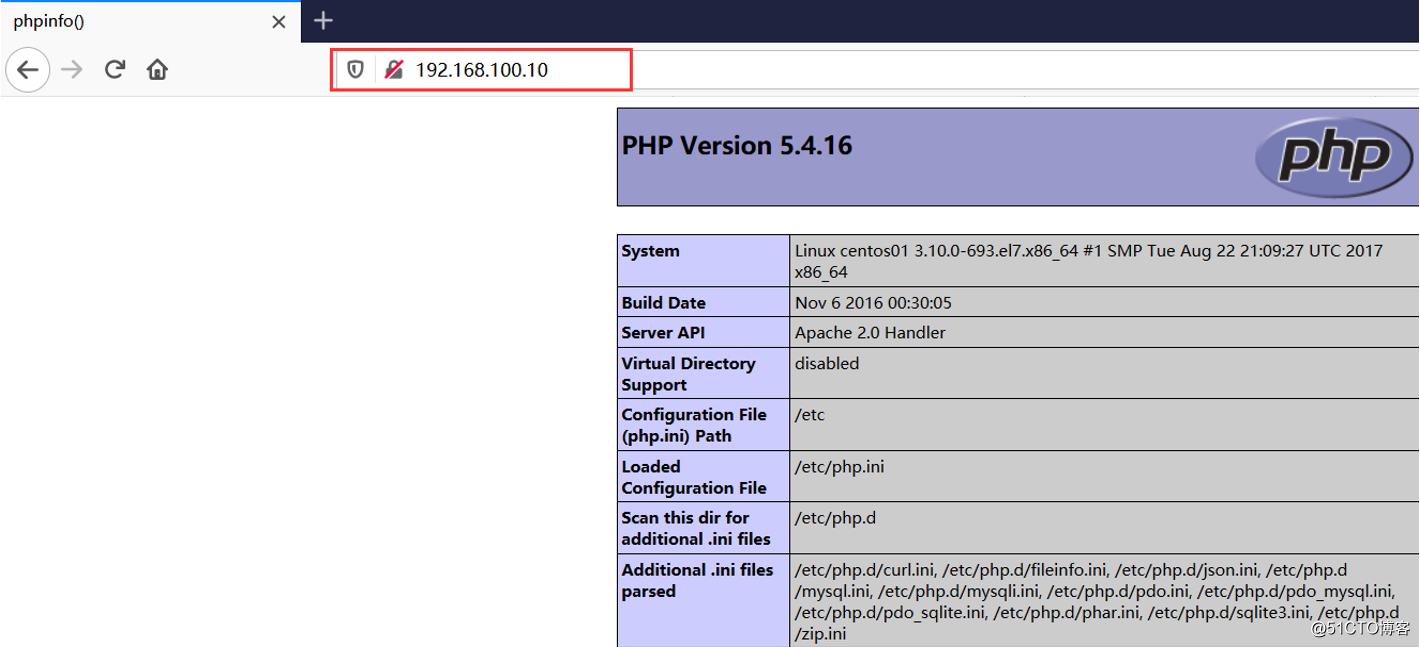
Task: Focus the 192.168.100.10 address bar
Action: (x=481, y=70)
